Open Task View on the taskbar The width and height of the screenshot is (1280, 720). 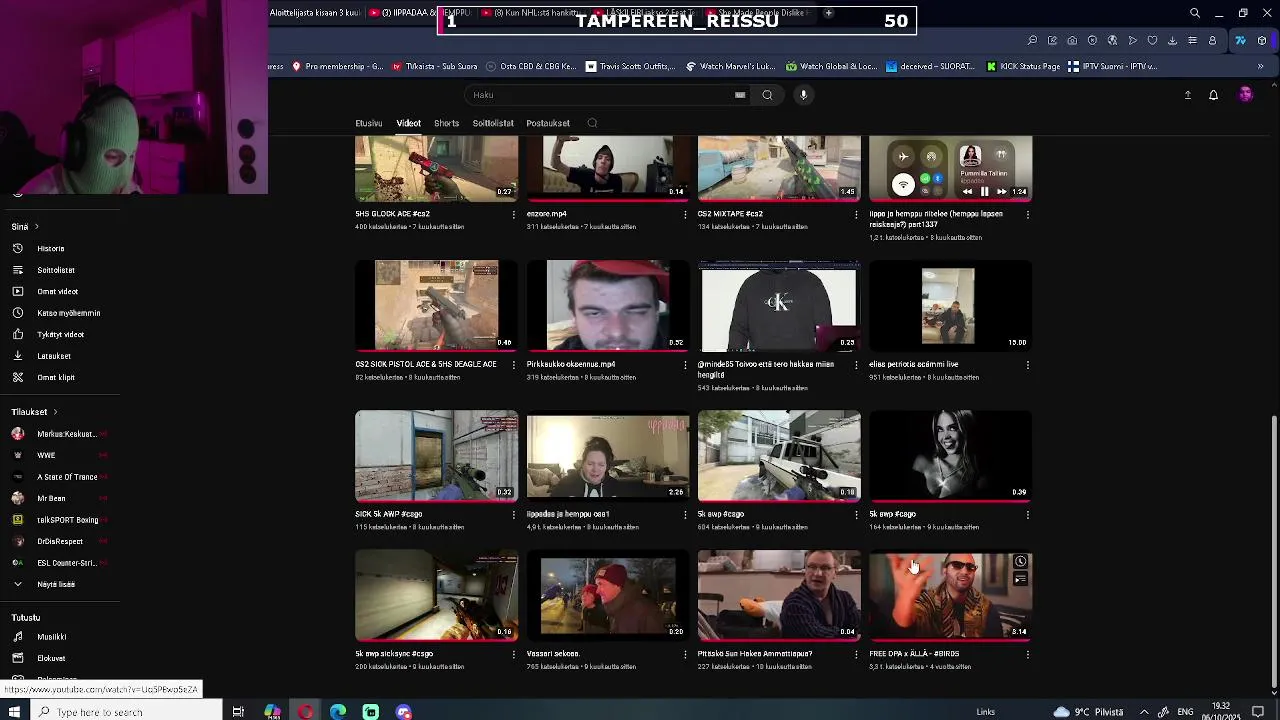click(238, 712)
